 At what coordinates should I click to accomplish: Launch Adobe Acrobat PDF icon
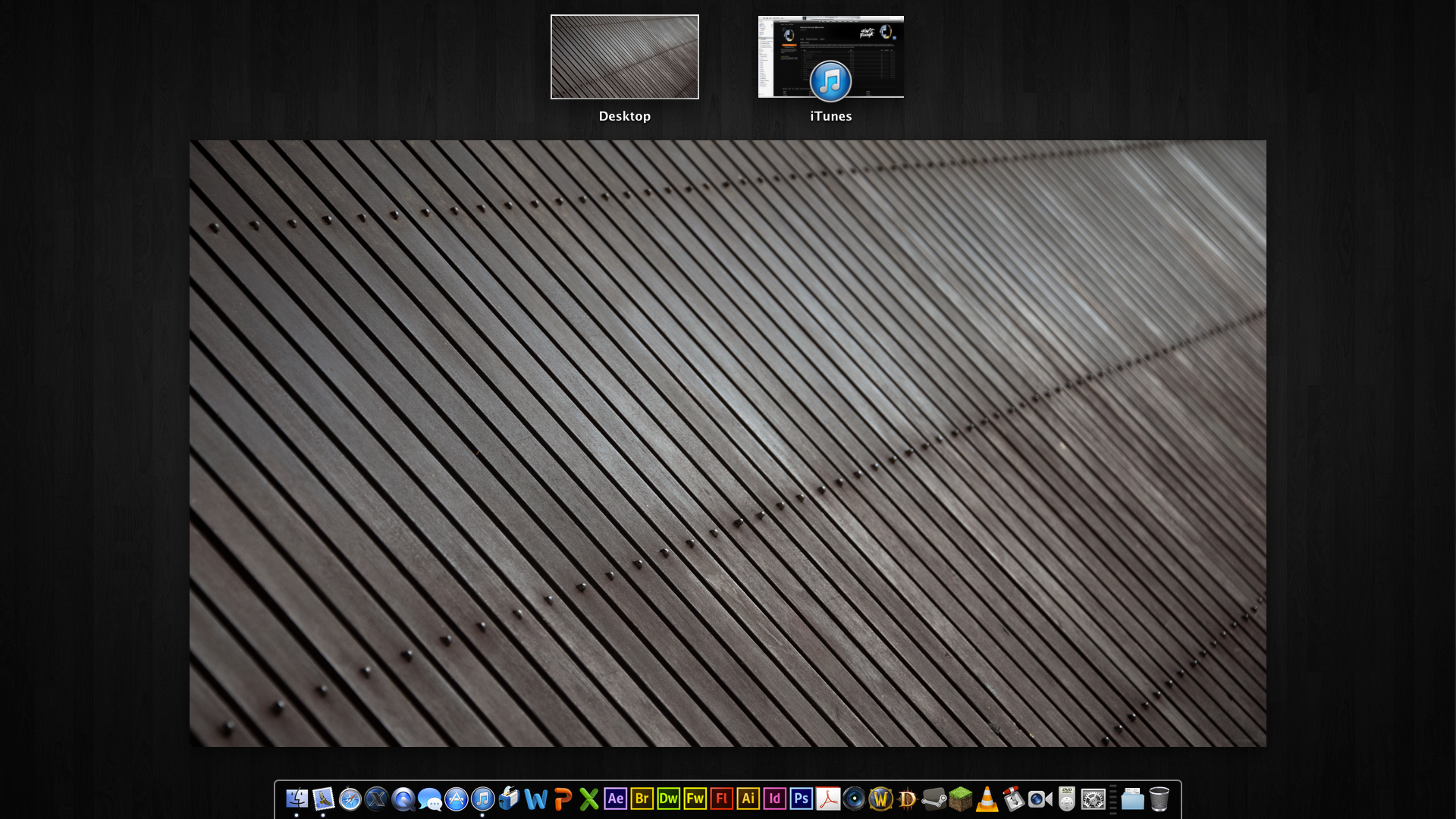(x=827, y=799)
